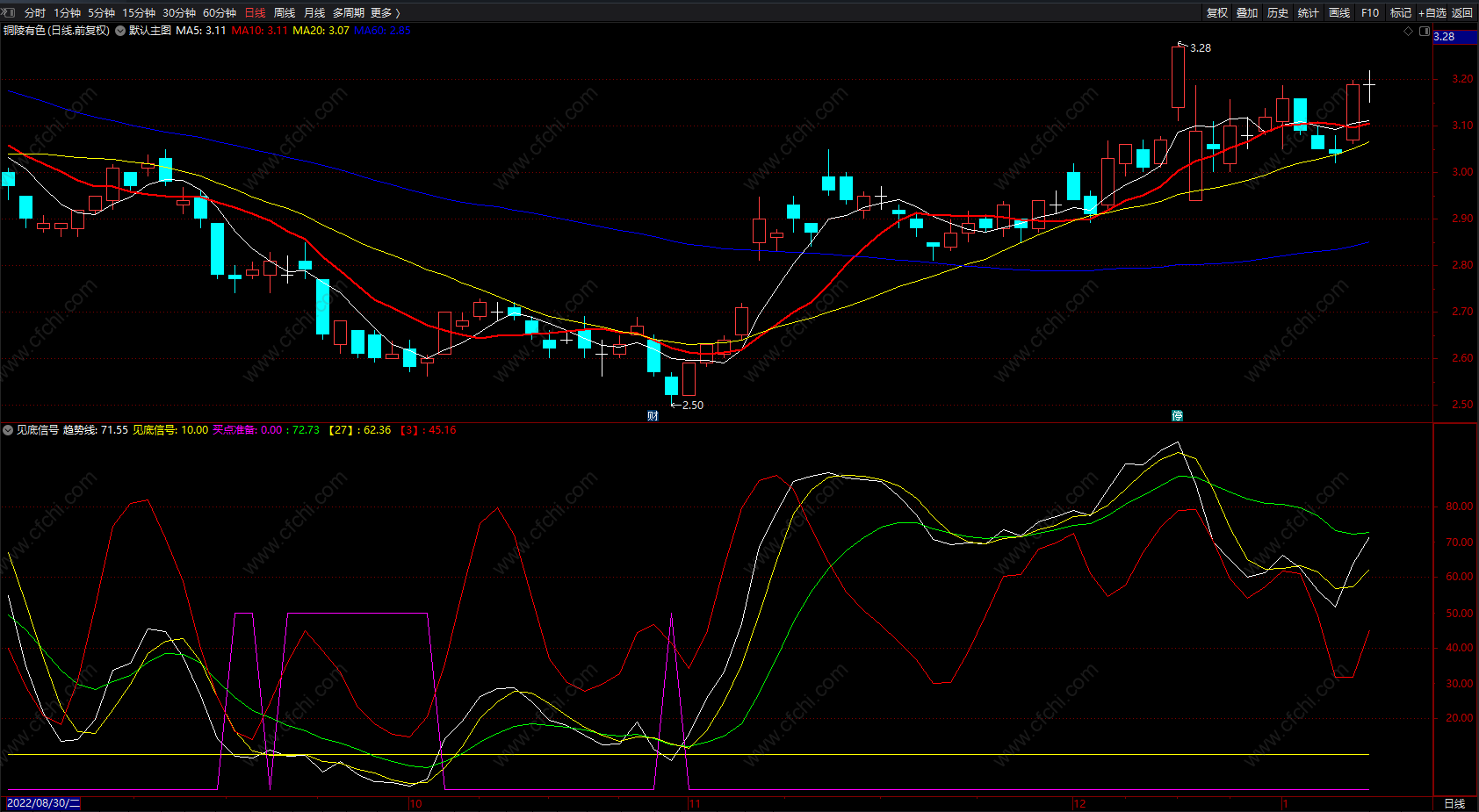Click the diamond icon near the price axis
1479x812 pixels.
pos(1409,32)
